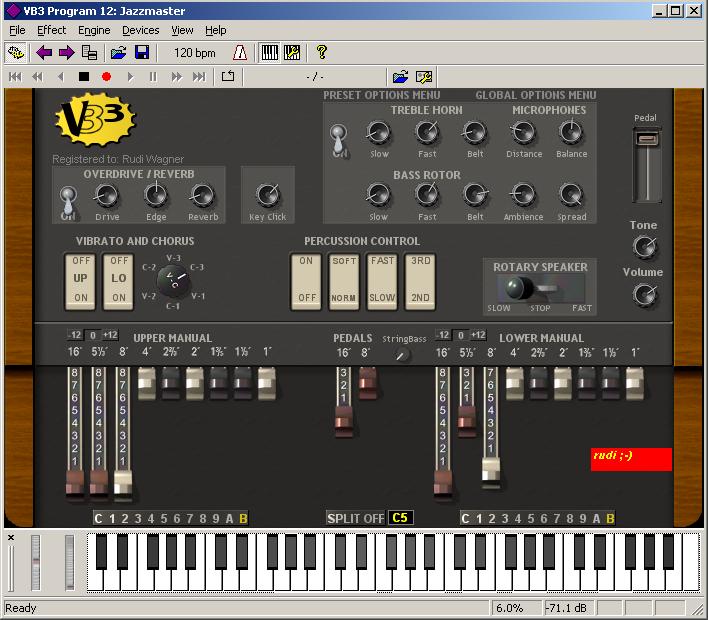Toggle percussion ON/OFF tab

306,281
